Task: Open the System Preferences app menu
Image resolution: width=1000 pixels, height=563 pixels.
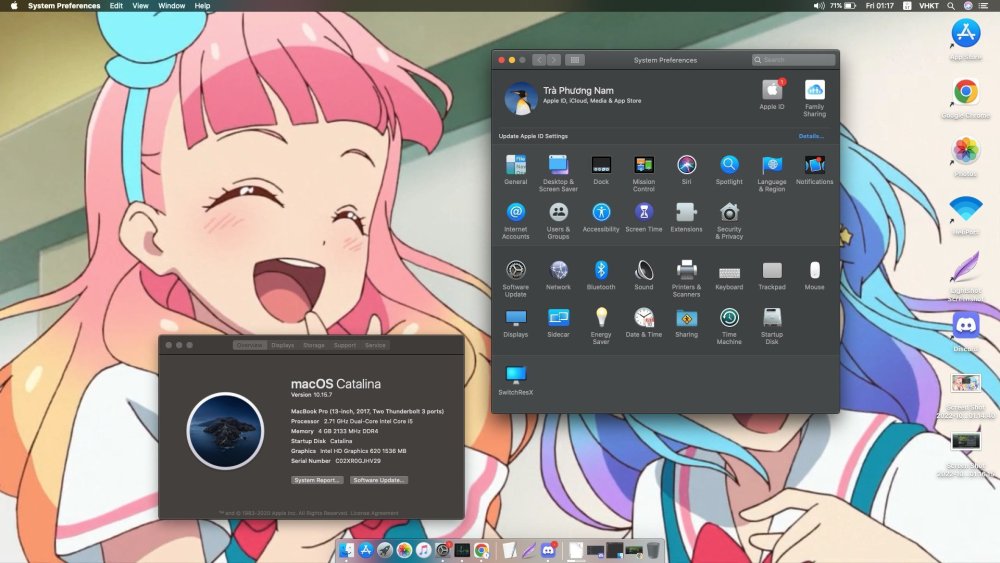Action: [64, 6]
